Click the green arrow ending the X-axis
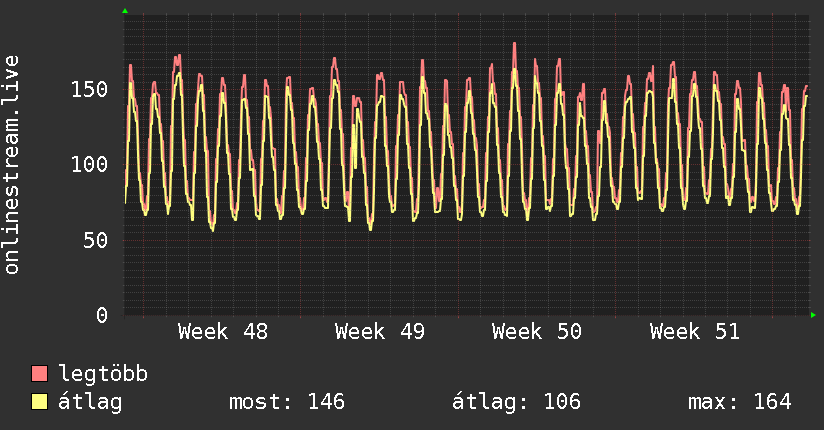The height and width of the screenshot is (430, 824). click(814, 315)
